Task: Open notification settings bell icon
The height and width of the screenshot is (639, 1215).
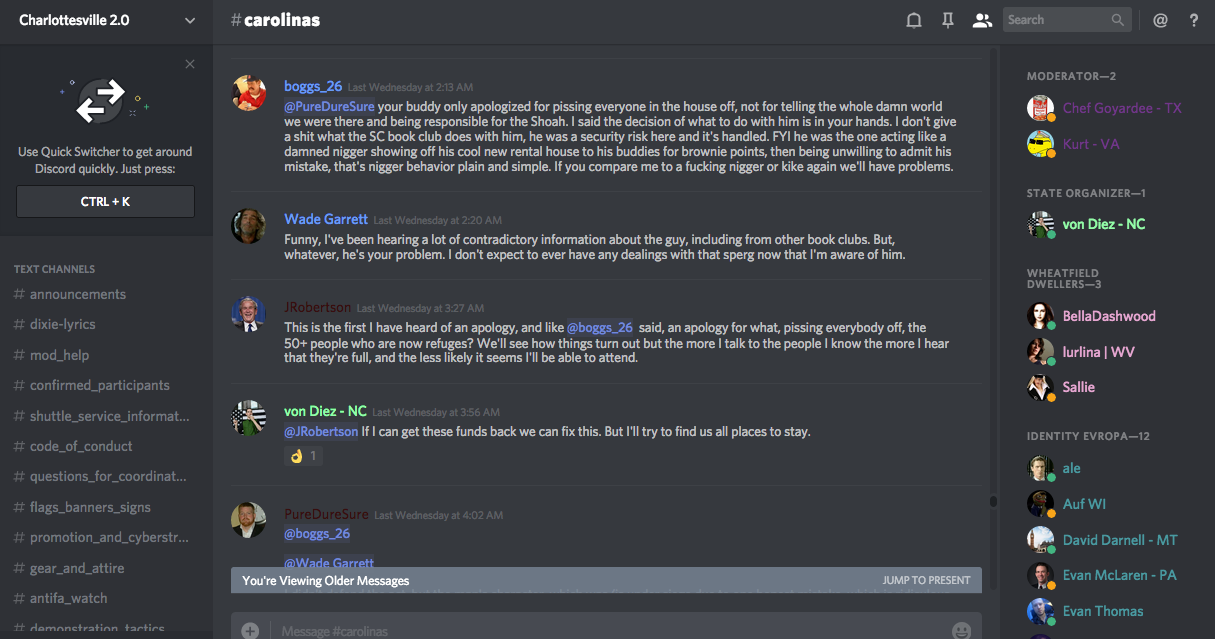Action: point(913,20)
